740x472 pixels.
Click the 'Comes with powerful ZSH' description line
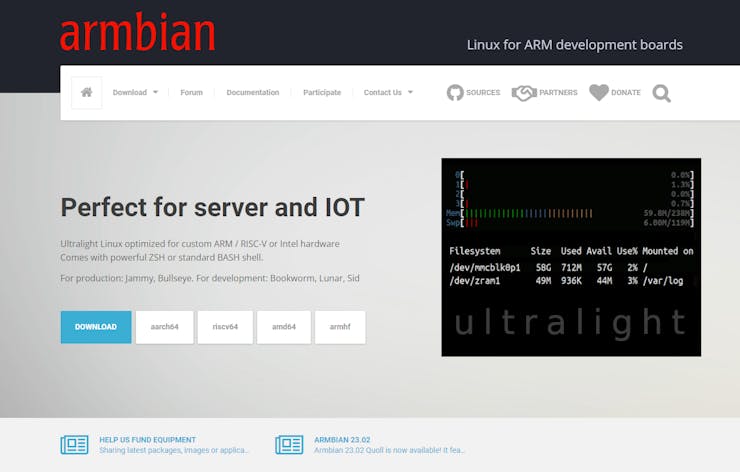pyautogui.click(x=161, y=257)
